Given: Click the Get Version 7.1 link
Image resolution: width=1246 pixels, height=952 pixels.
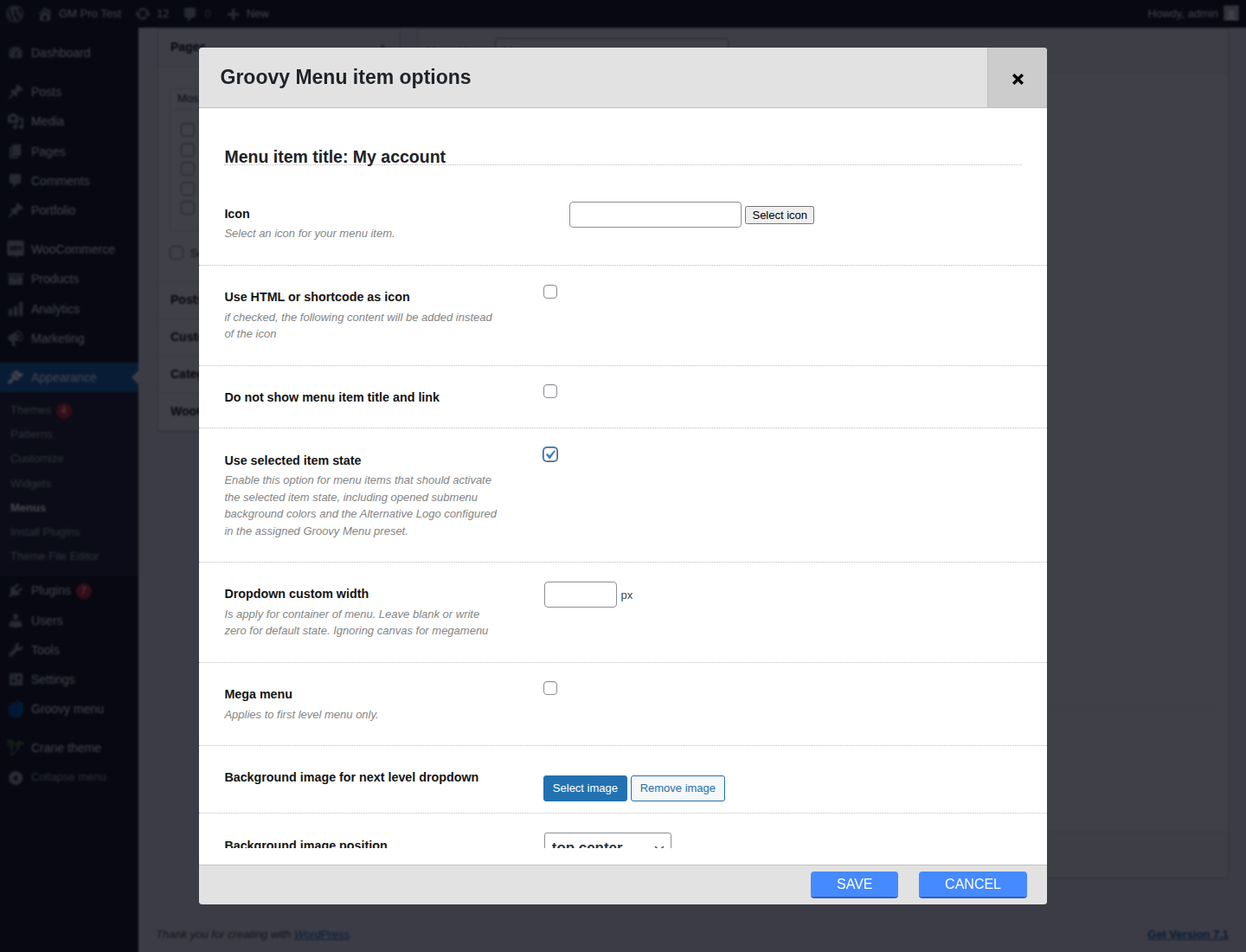Looking at the screenshot, I should (x=1188, y=935).
